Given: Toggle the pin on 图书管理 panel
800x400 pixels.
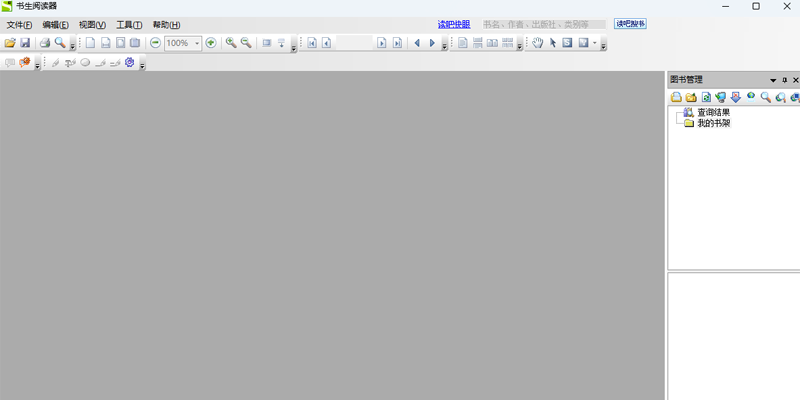Looking at the screenshot, I should click(x=785, y=80).
